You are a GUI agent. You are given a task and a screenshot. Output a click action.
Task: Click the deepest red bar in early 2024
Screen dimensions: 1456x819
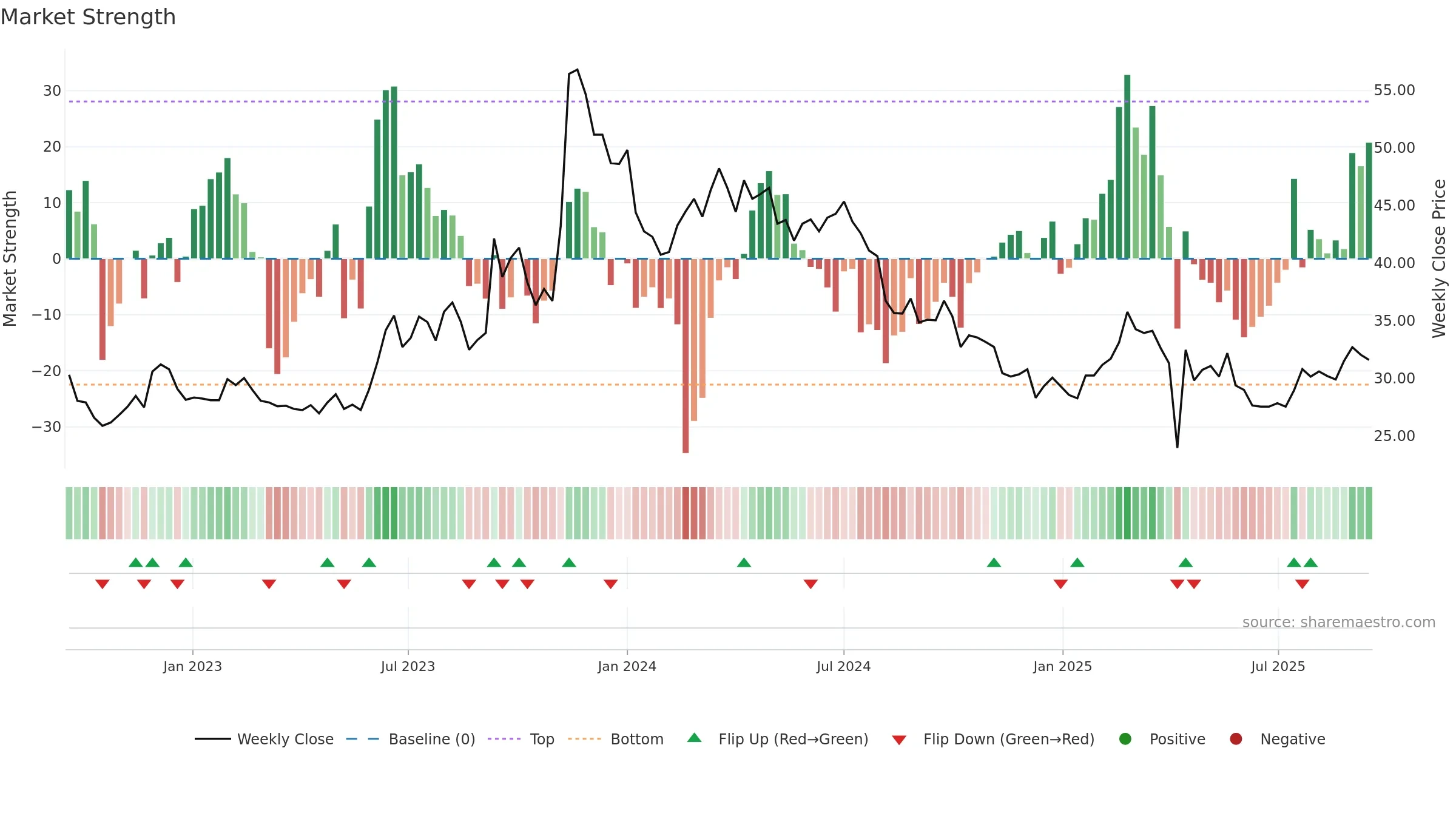(x=686, y=356)
